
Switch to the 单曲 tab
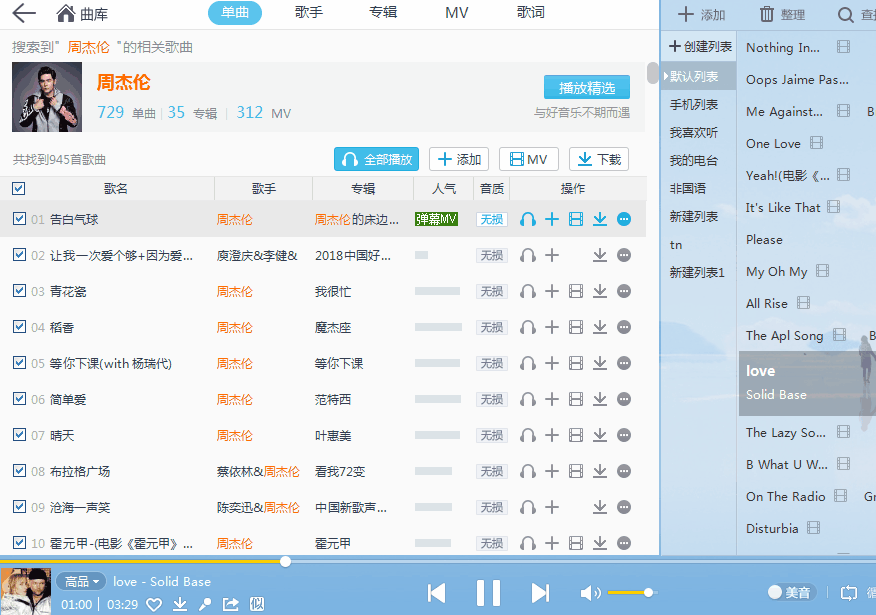click(x=235, y=12)
